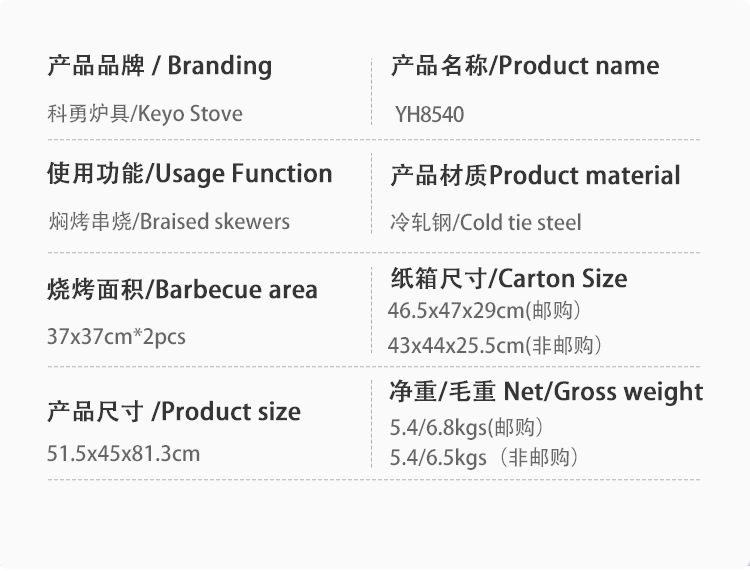Click the dashed line below 51.5x45x81.3cm
The height and width of the screenshot is (571, 750).
(200, 479)
